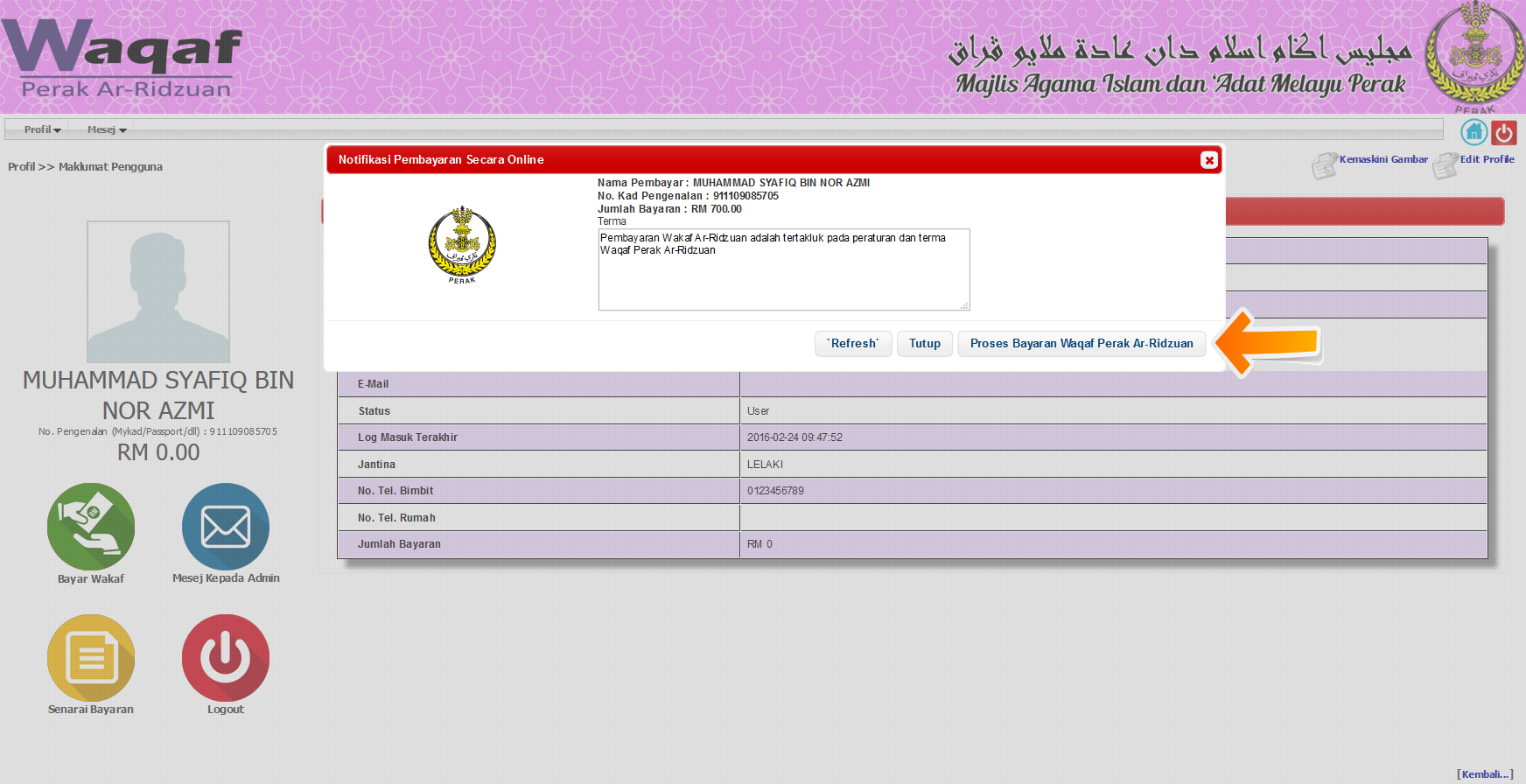Click the red Logout power icon
Viewport: 1526px width, 784px height.
coord(226,658)
